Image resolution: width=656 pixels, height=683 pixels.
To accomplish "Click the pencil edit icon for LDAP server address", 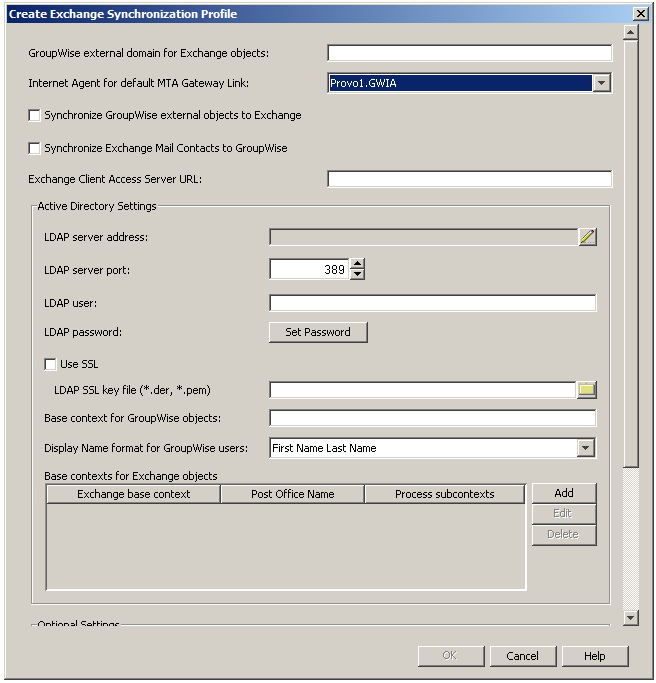I will (x=587, y=237).
